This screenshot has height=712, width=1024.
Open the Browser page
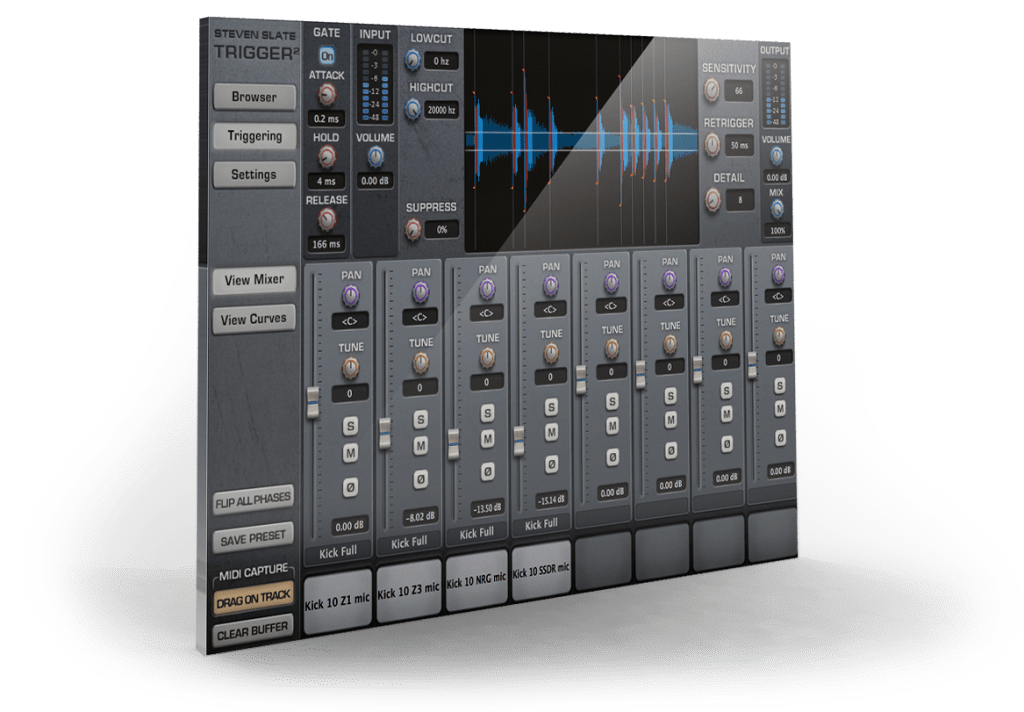tap(254, 97)
